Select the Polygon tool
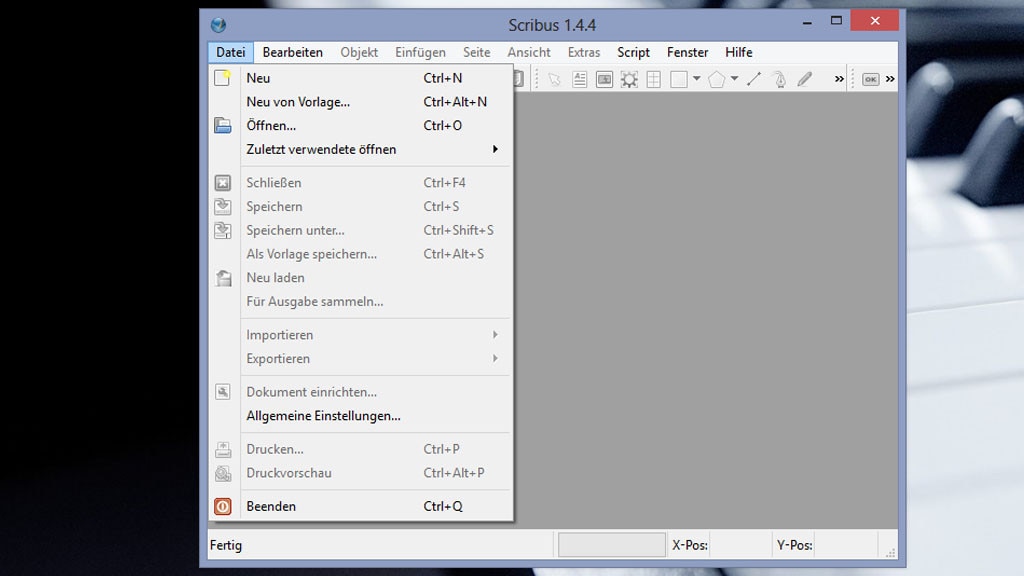The width and height of the screenshot is (1024, 576). click(x=716, y=80)
